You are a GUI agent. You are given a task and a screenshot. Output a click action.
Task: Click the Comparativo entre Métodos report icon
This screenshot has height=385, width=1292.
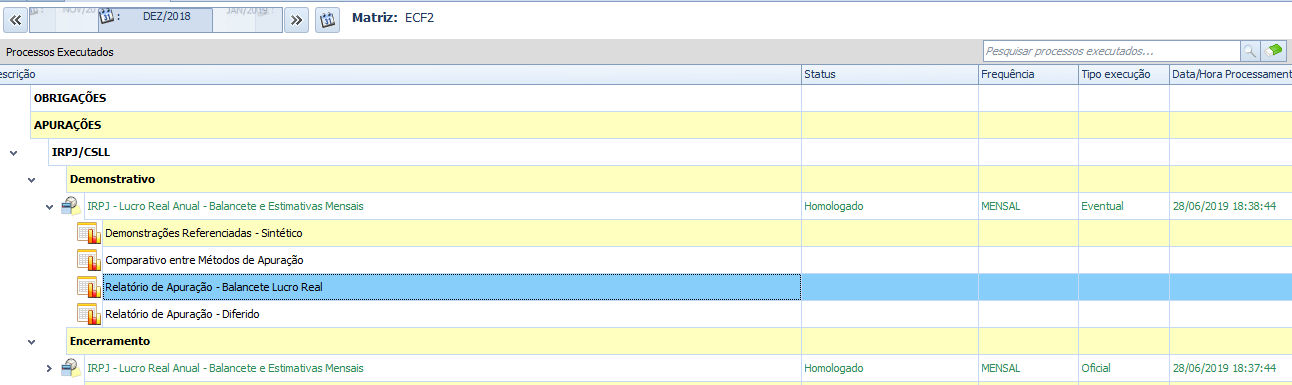coord(88,260)
